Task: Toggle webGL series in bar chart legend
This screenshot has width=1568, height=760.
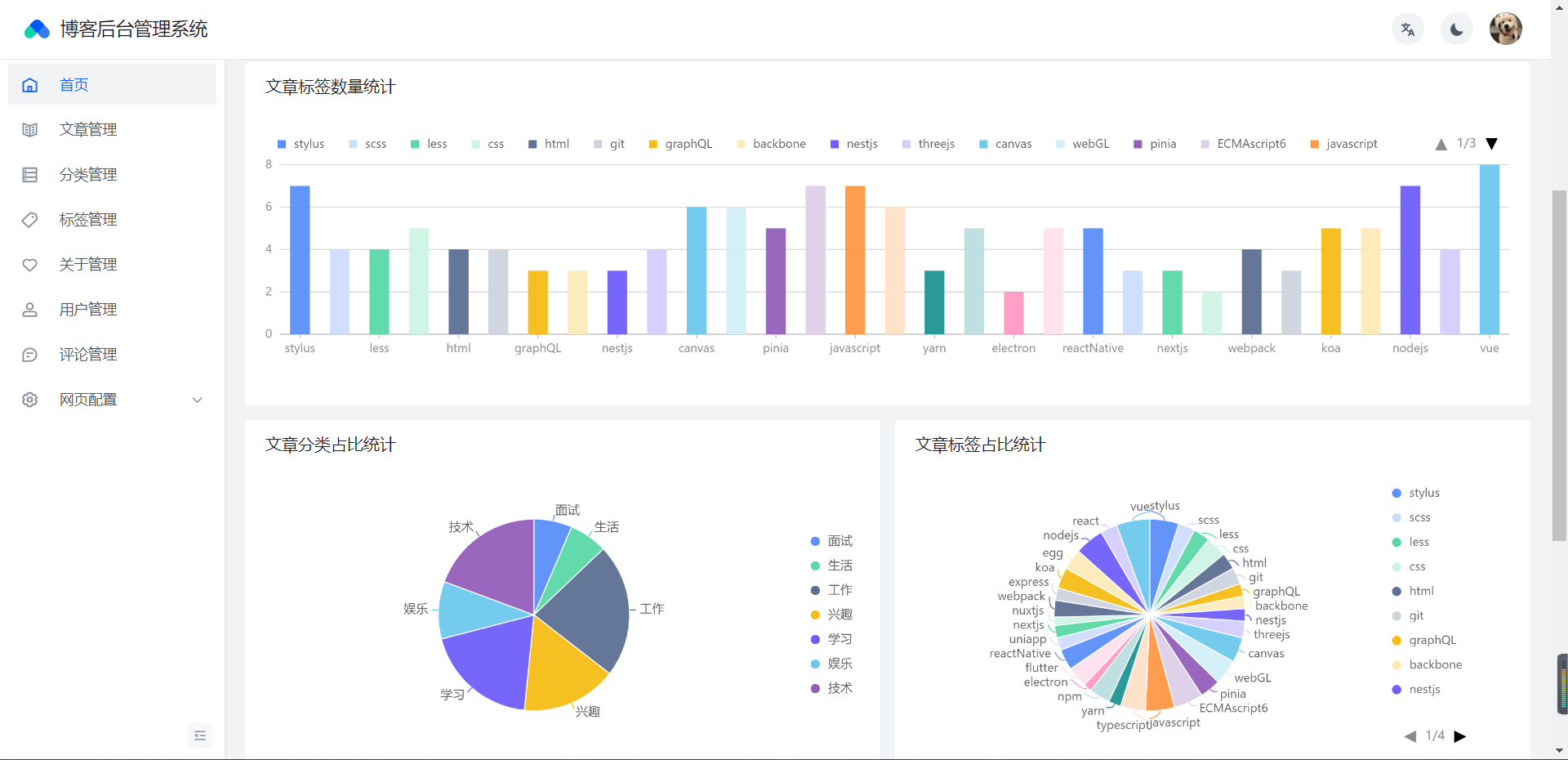Action: [x=1083, y=144]
